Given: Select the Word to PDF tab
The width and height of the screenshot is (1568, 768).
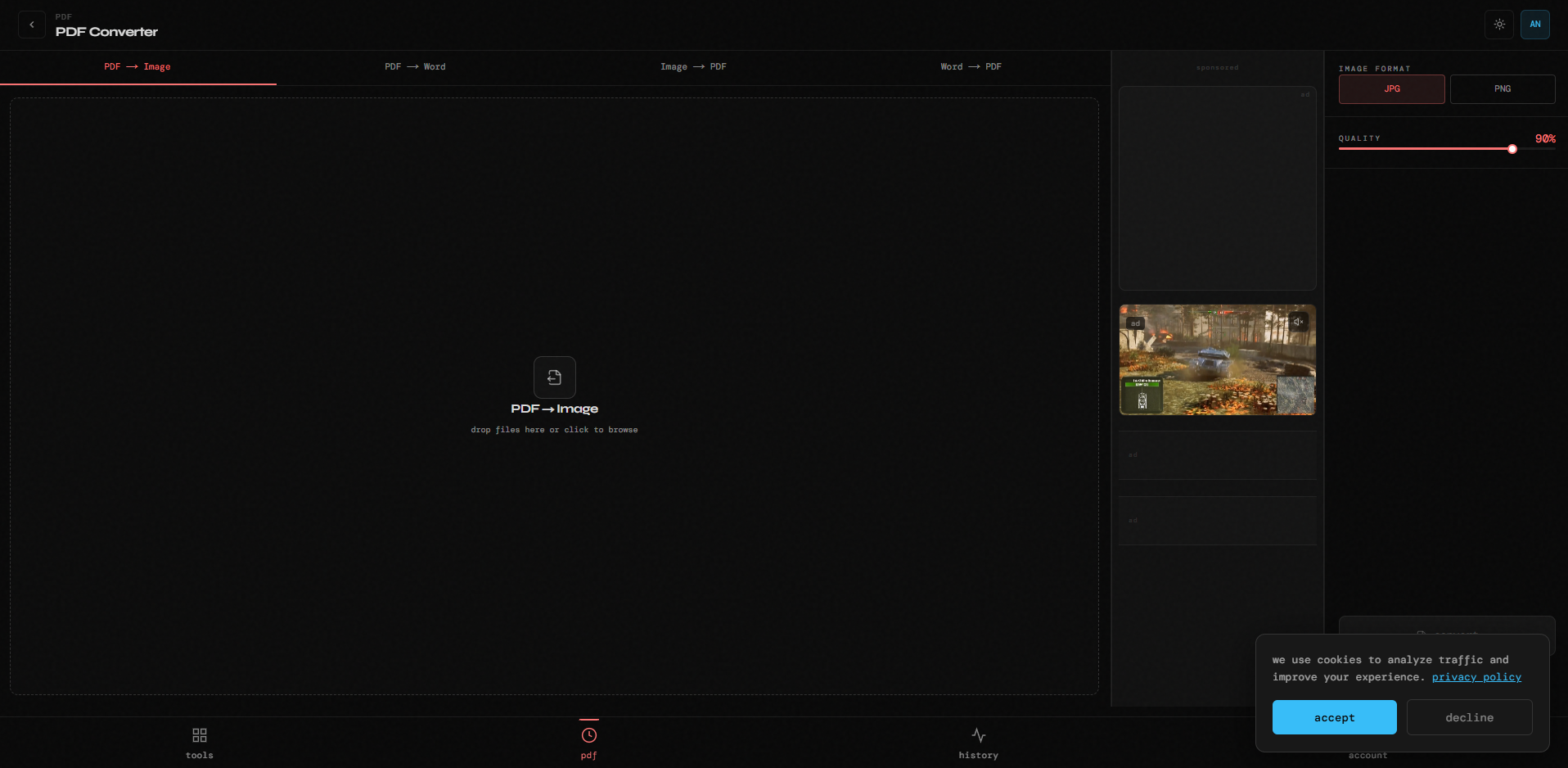Looking at the screenshot, I should point(971,66).
